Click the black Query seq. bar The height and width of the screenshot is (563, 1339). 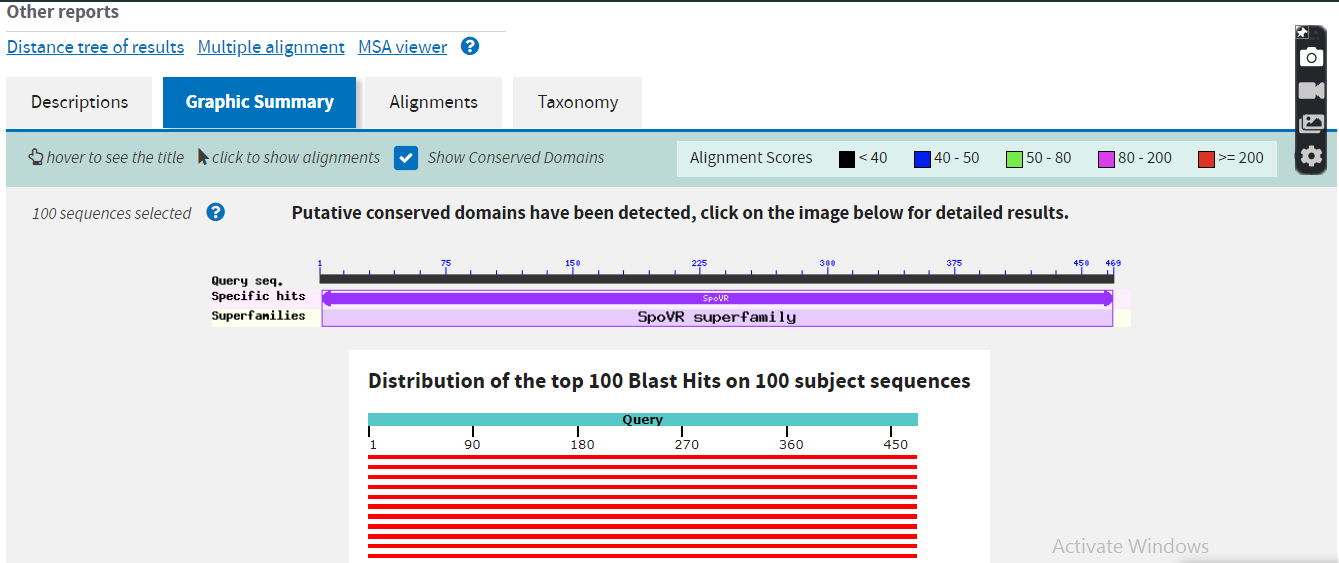pyautogui.click(x=716, y=278)
